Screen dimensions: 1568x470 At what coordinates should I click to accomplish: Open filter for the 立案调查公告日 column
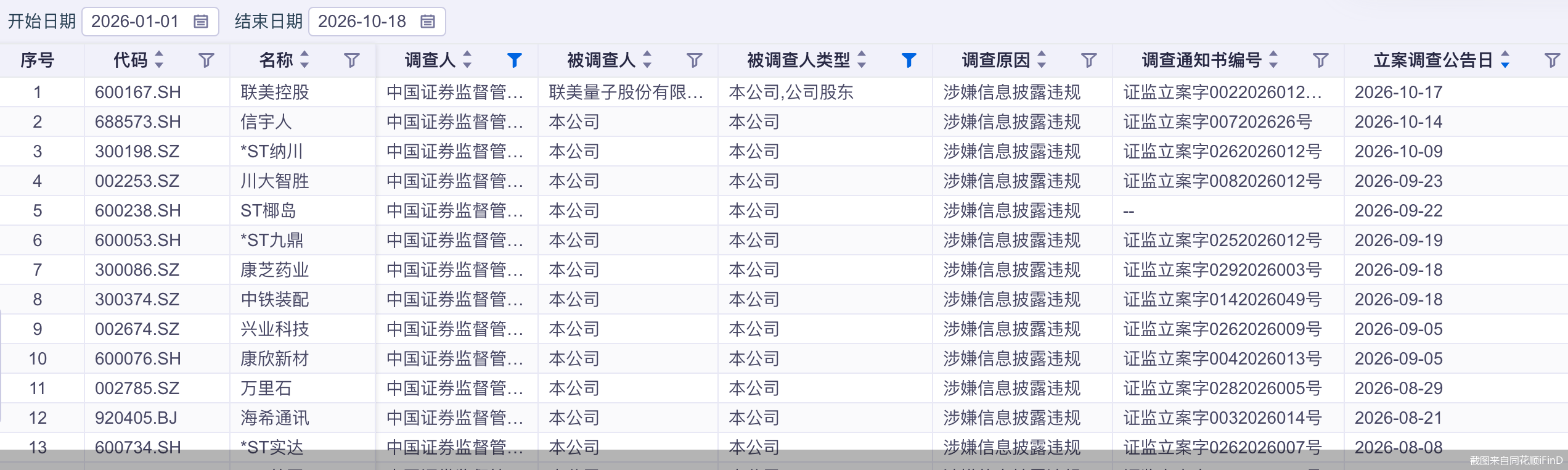[1553, 60]
